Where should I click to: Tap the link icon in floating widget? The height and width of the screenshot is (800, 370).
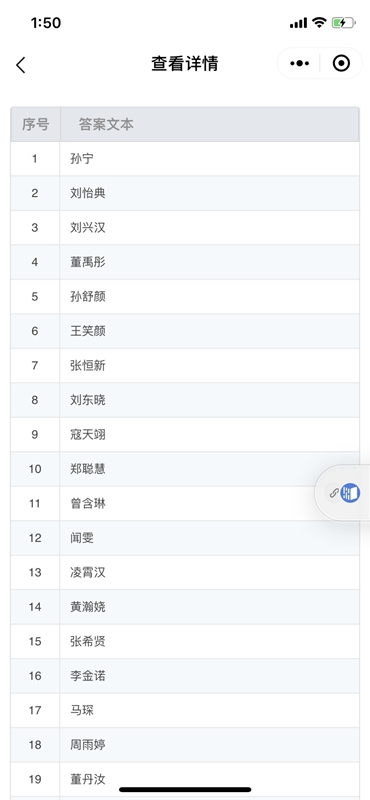[x=333, y=493]
